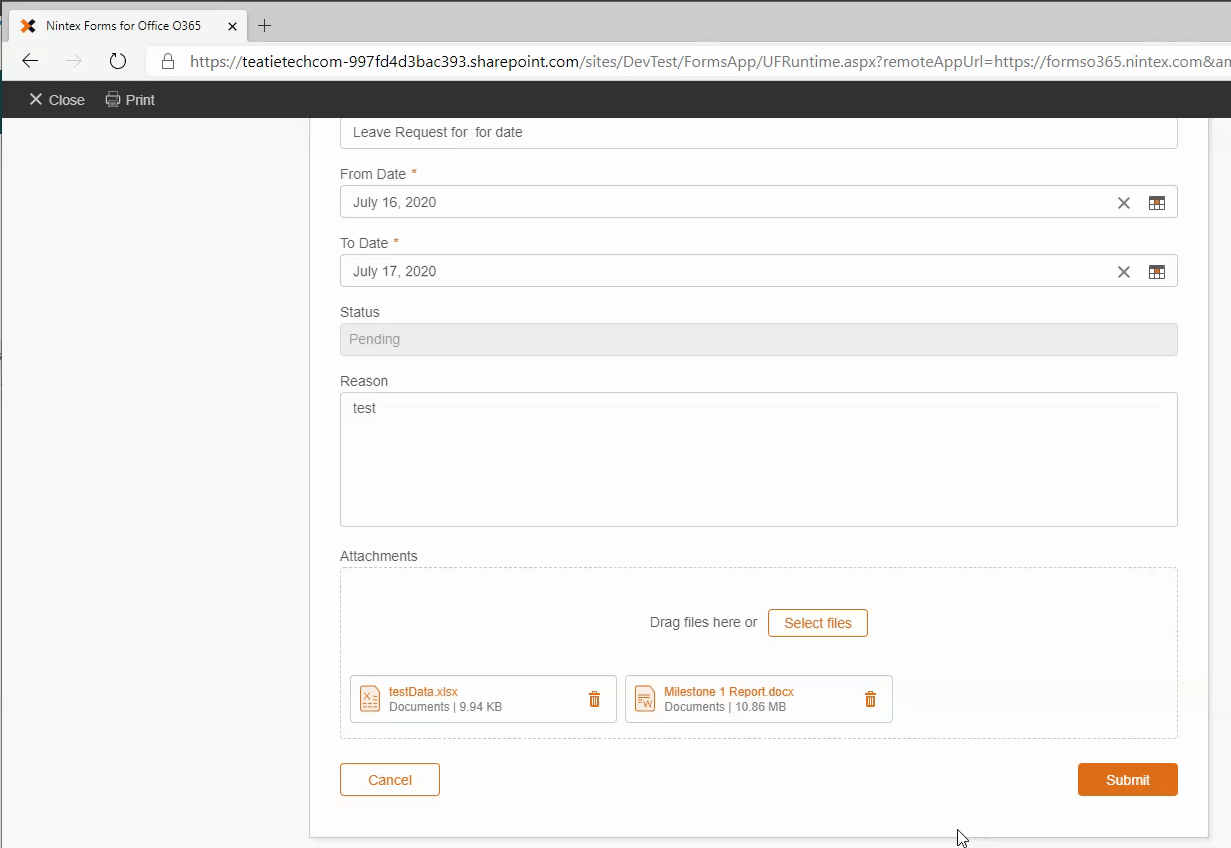Image resolution: width=1231 pixels, height=848 pixels.
Task: Refresh the browser page
Action: tap(118, 61)
